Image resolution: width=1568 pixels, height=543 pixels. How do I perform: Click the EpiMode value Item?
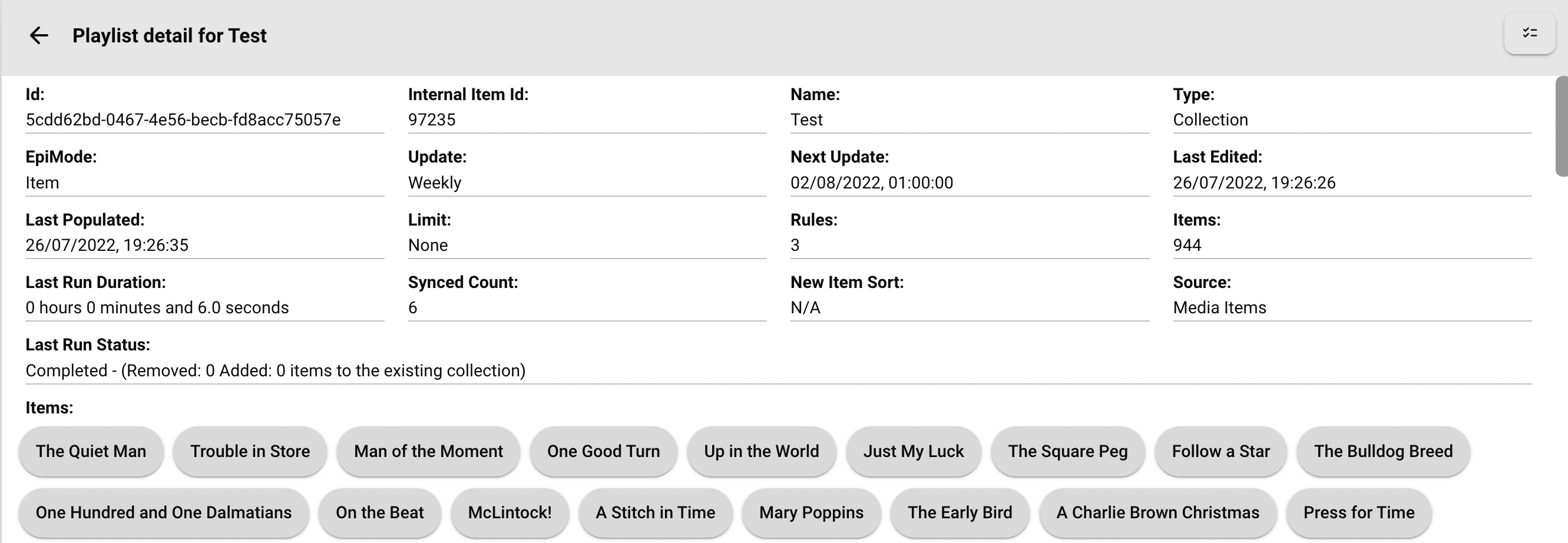(x=42, y=183)
